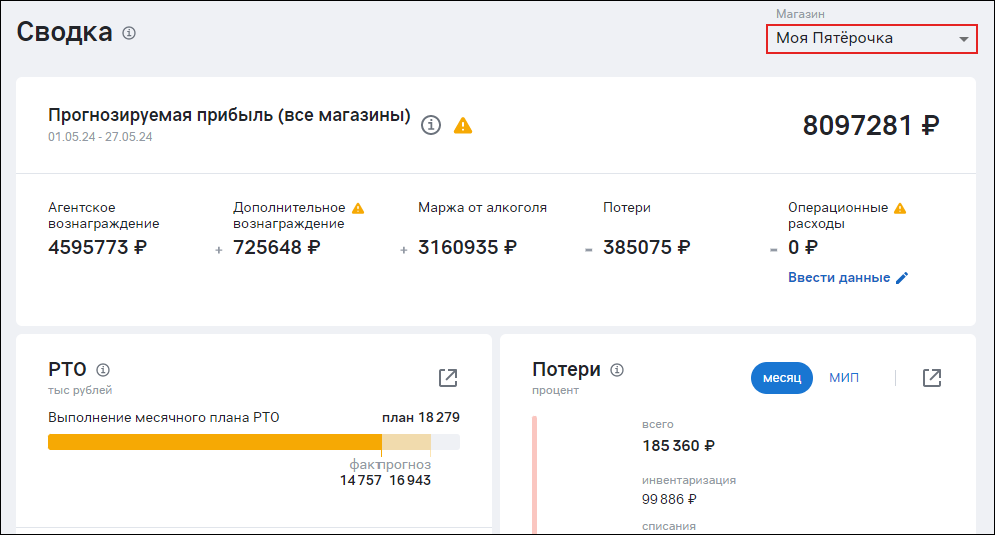Open the Потери card in external view
Viewport: 995px width, 535px height.
click(932, 377)
